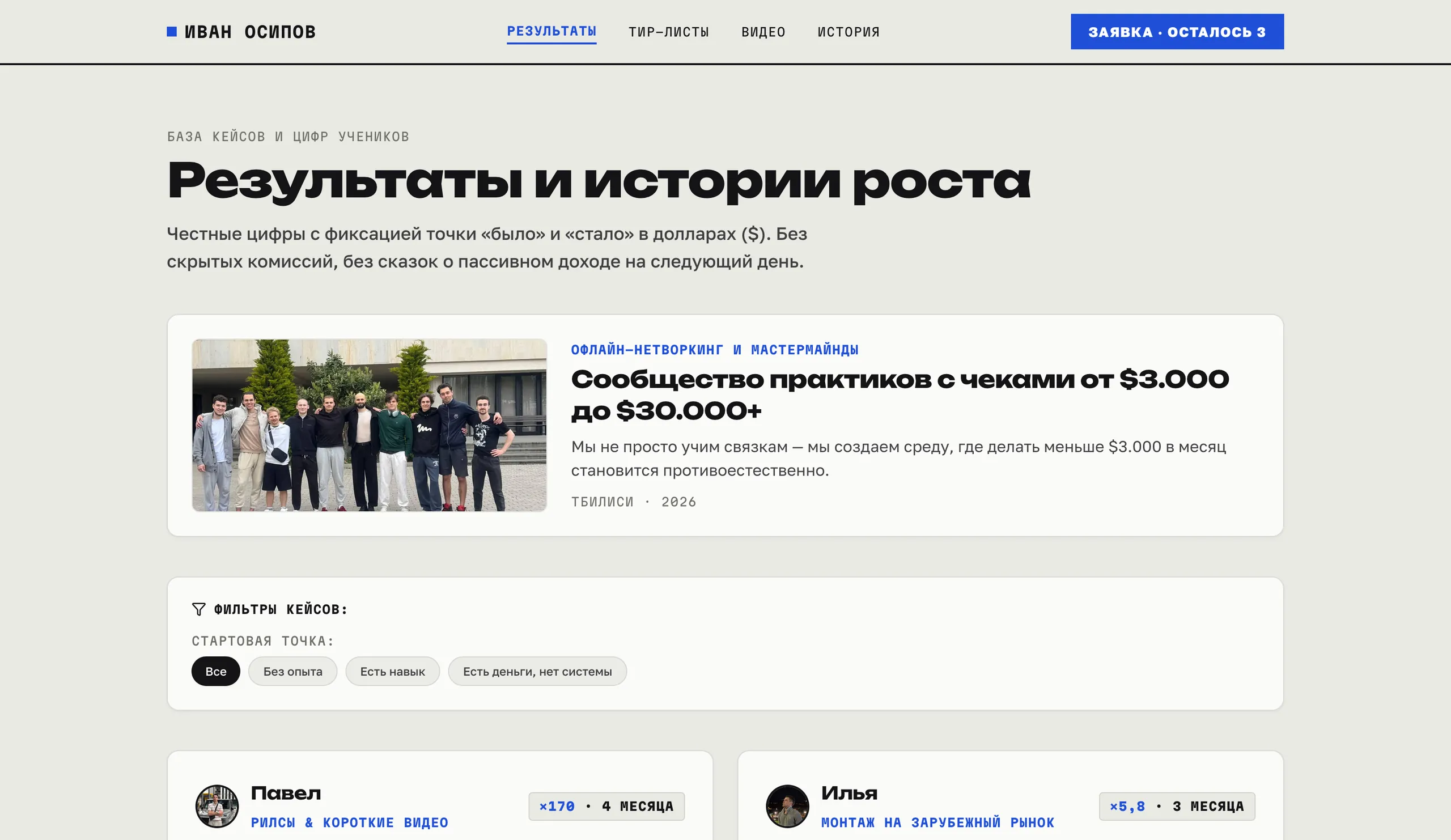Click the funnel filter icon

click(x=198, y=609)
